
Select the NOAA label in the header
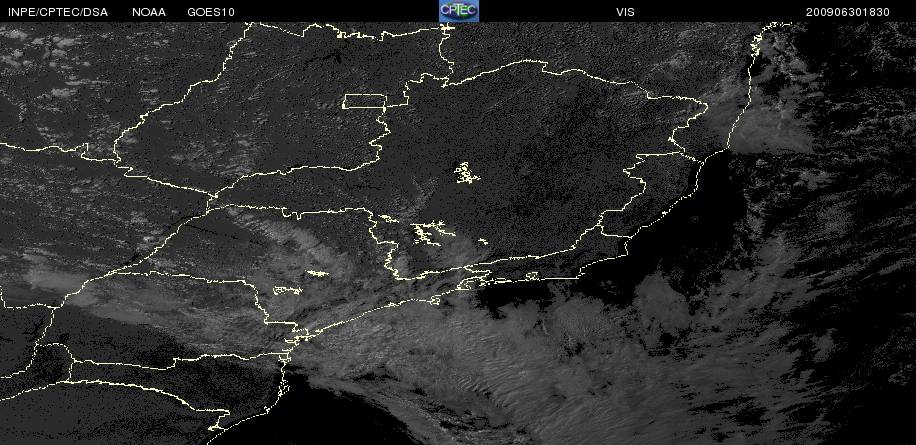pyautogui.click(x=149, y=12)
